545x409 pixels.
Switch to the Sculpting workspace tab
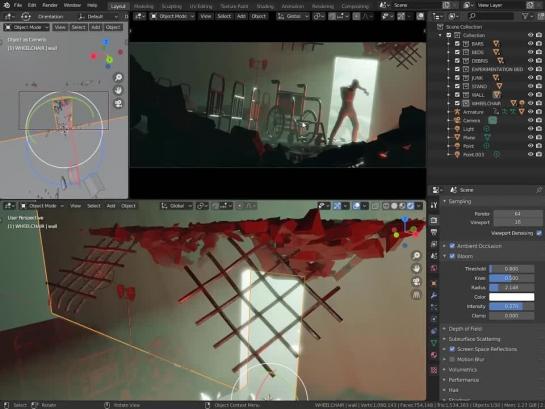pos(172,6)
